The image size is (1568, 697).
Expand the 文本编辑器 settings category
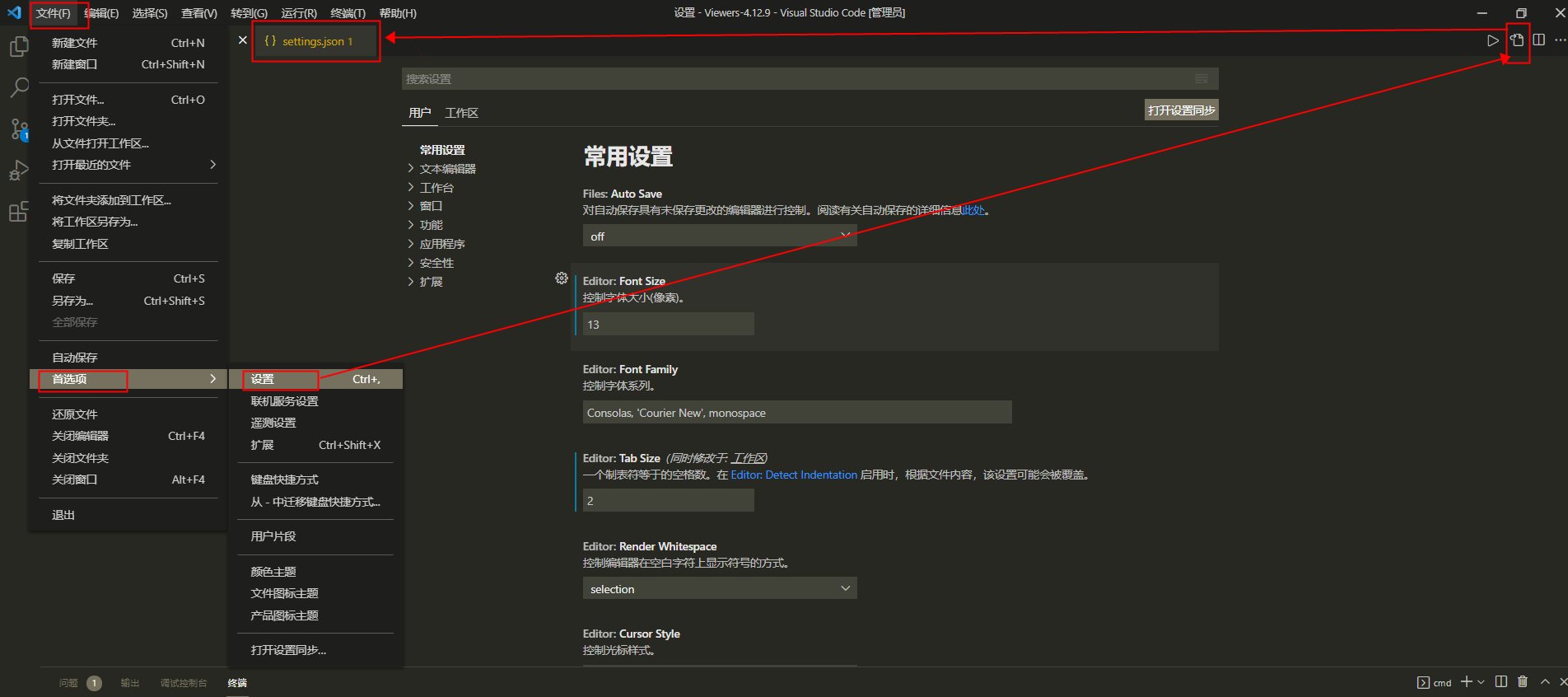(447, 169)
